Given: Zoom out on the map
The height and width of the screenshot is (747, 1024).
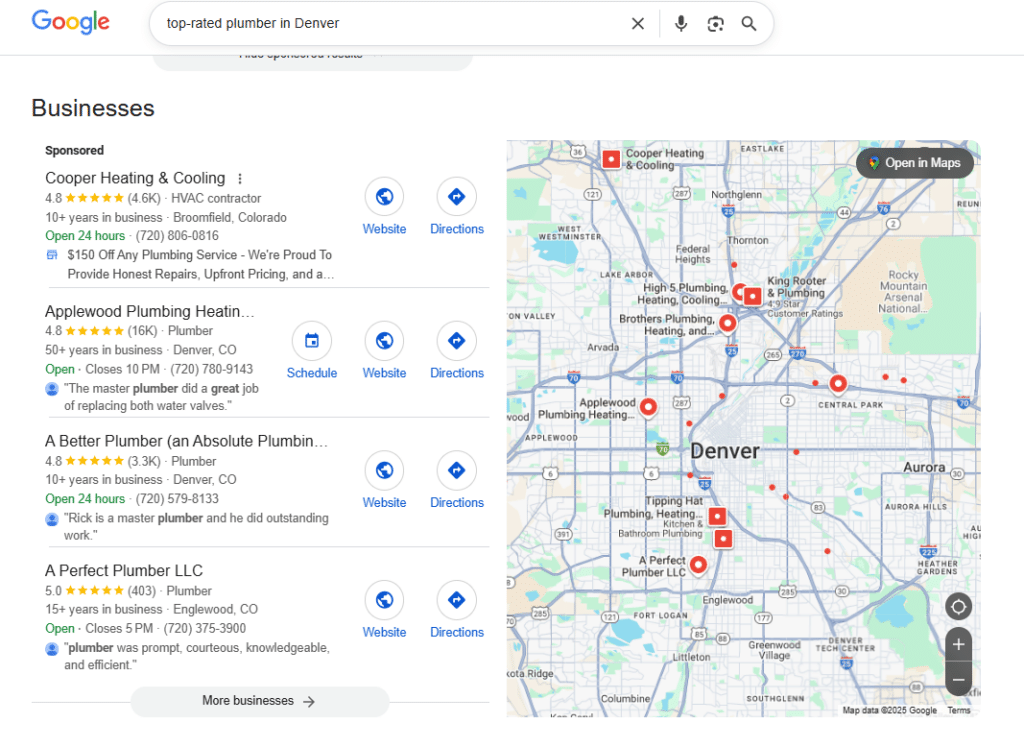Looking at the screenshot, I should tap(958, 679).
